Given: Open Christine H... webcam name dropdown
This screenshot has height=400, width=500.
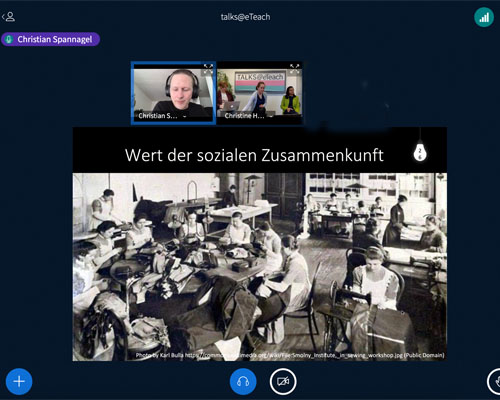Looking at the screenshot, I should [x=248, y=116].
